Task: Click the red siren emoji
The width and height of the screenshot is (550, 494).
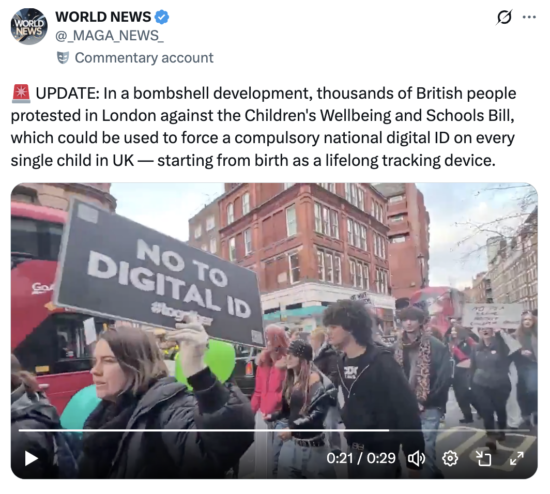Action: pos(21,94)
